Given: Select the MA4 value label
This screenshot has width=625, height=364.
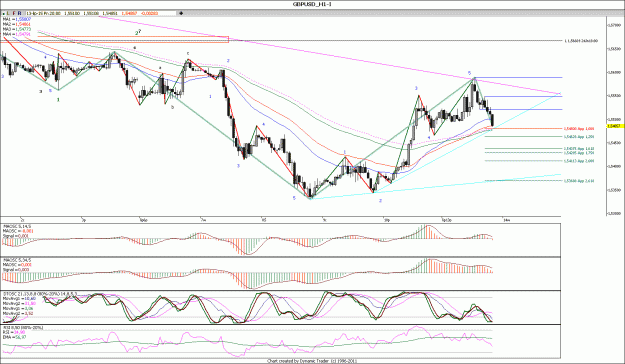Looking at the screenshot, I should (16, 34).
